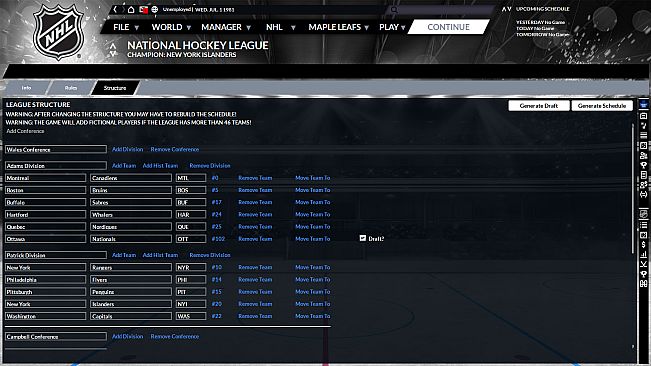
Task: Expand the NHL dropdown arrow
Action: click(x=293, y=28)
